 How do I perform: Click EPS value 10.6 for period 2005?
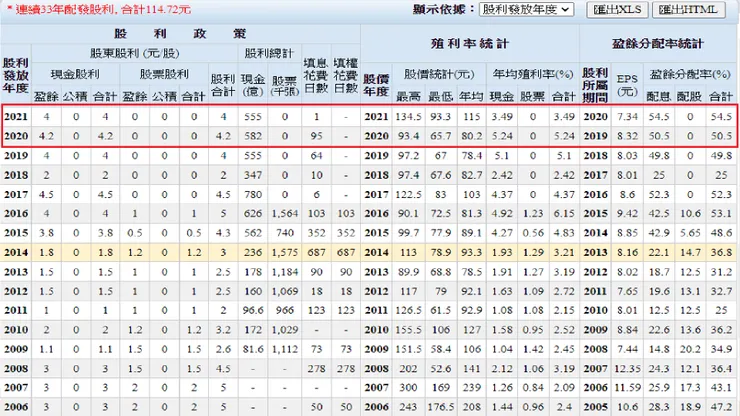tap(627, 407)
